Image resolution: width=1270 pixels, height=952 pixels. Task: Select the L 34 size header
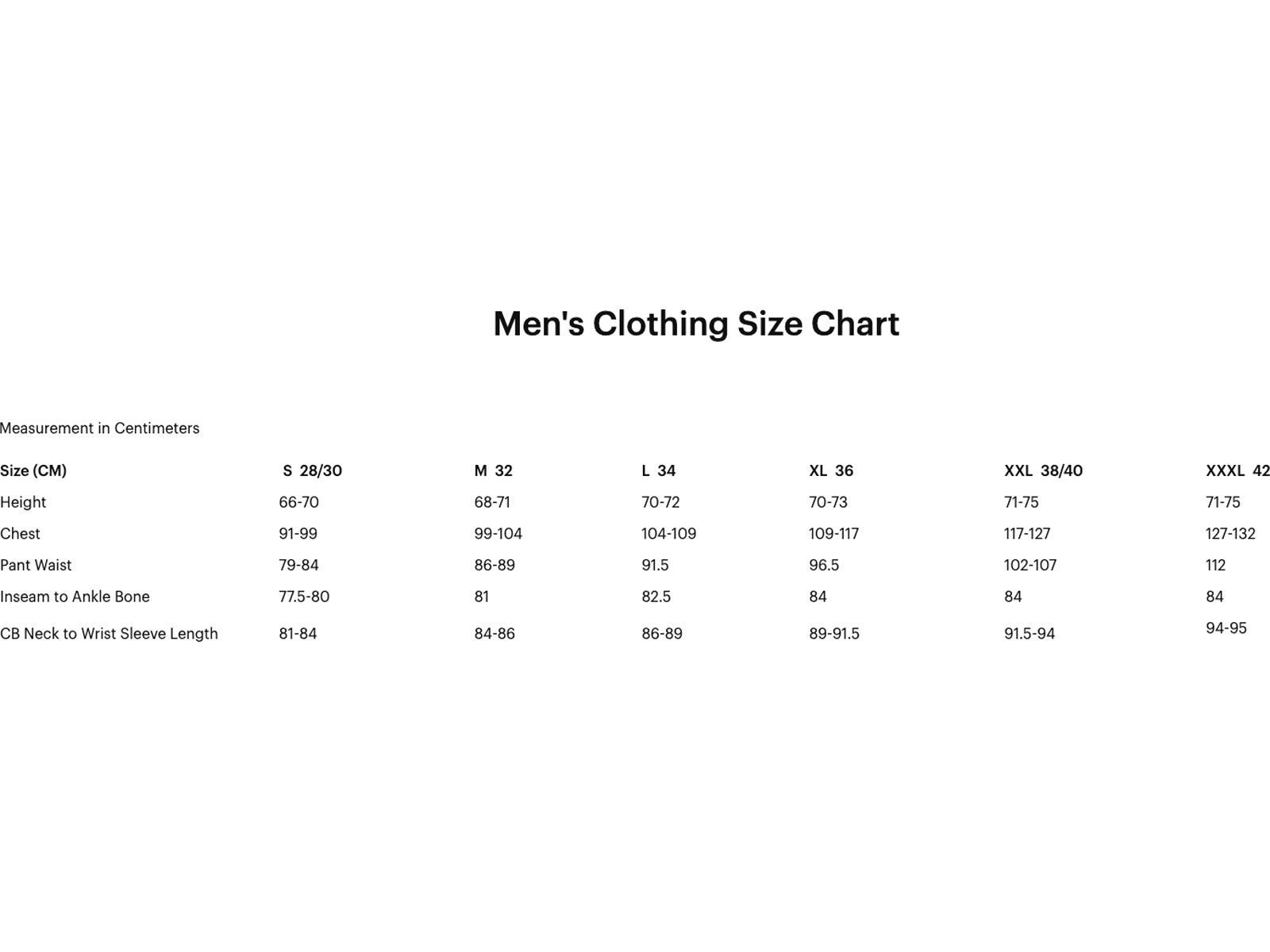click(658, 470)
